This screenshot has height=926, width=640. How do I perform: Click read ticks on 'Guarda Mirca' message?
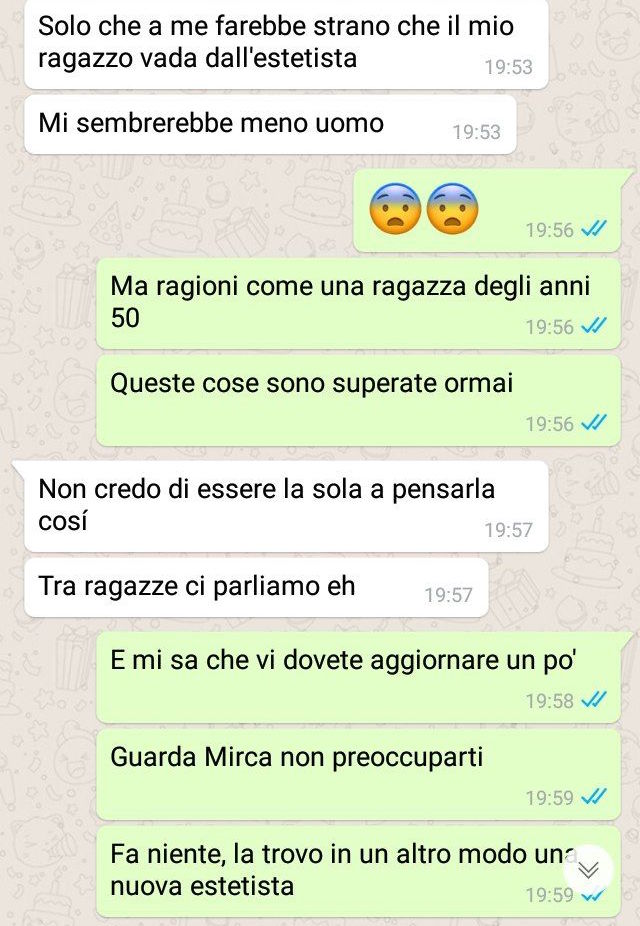tap(594, 797)
